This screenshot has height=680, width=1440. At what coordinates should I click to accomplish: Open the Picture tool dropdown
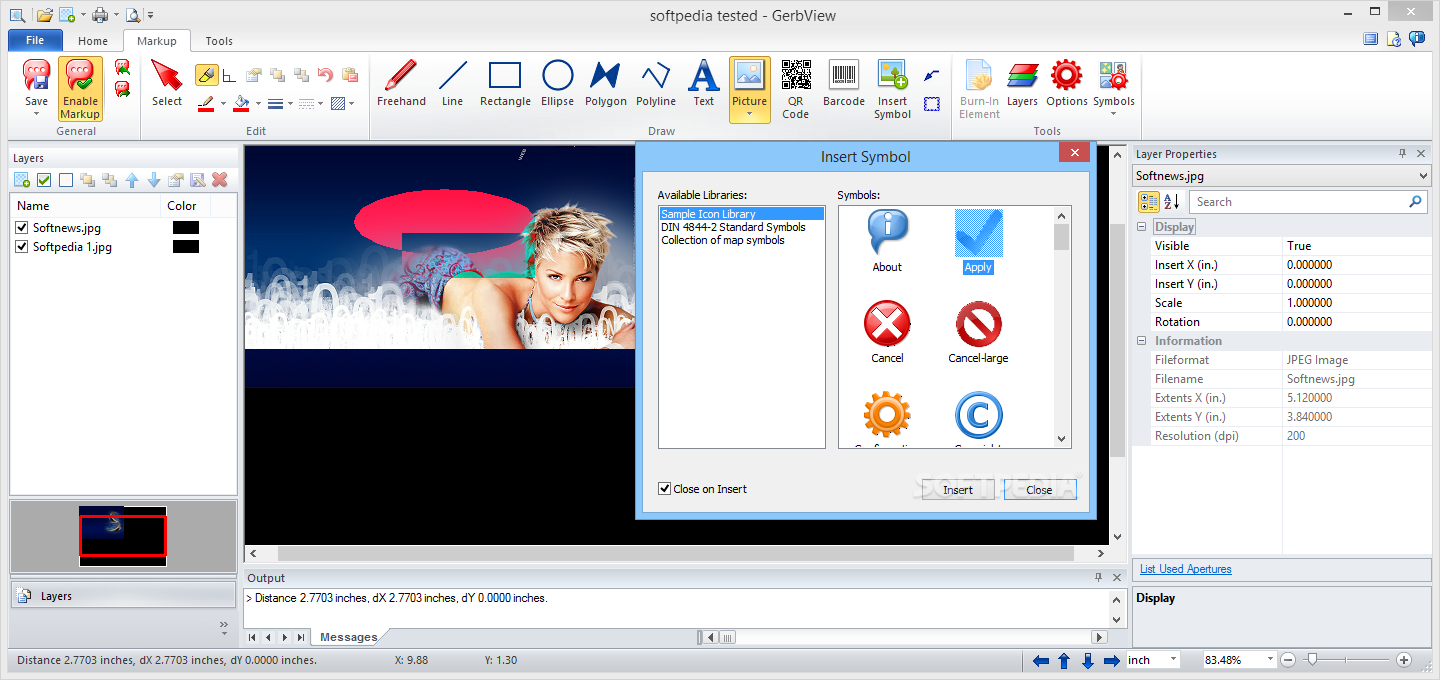point(749,115)
